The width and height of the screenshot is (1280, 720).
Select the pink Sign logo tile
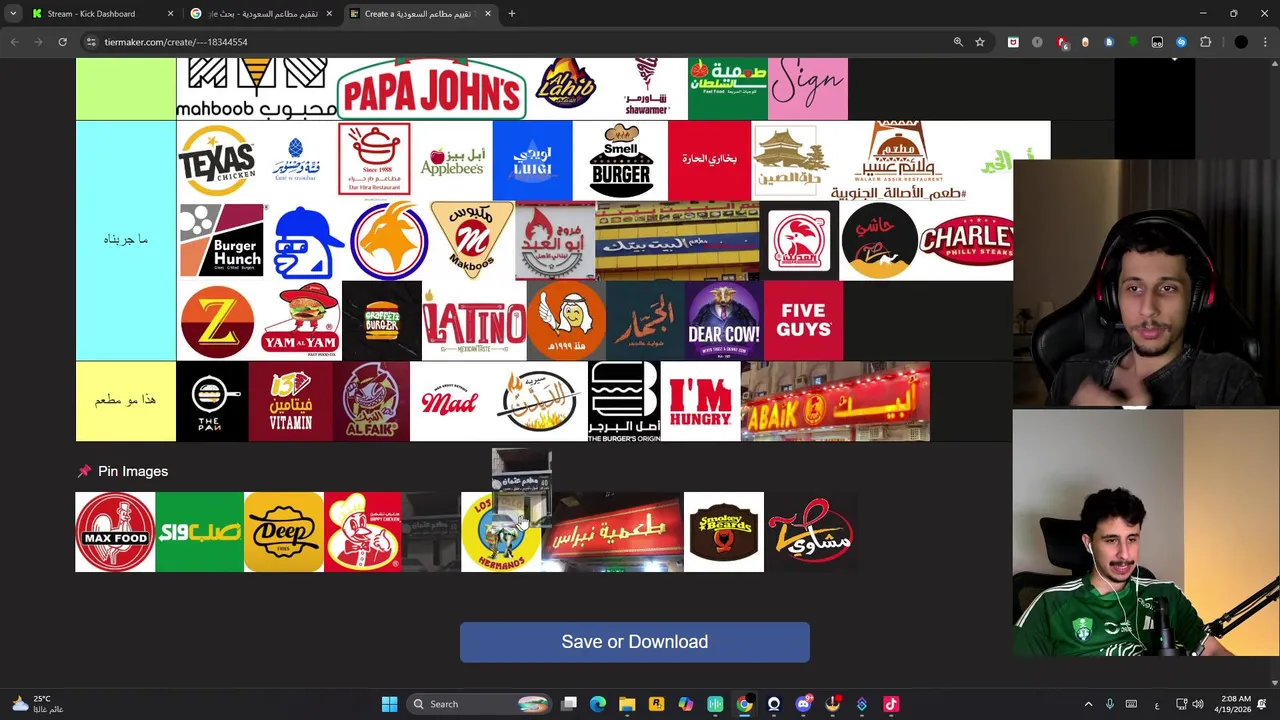pos(808,89)
